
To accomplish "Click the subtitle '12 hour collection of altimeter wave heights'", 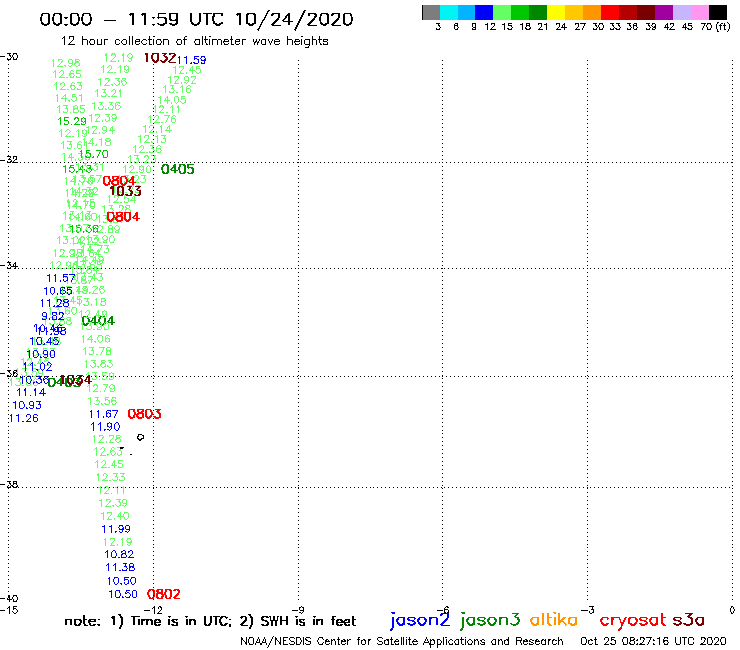I will (x=194, y=41).
